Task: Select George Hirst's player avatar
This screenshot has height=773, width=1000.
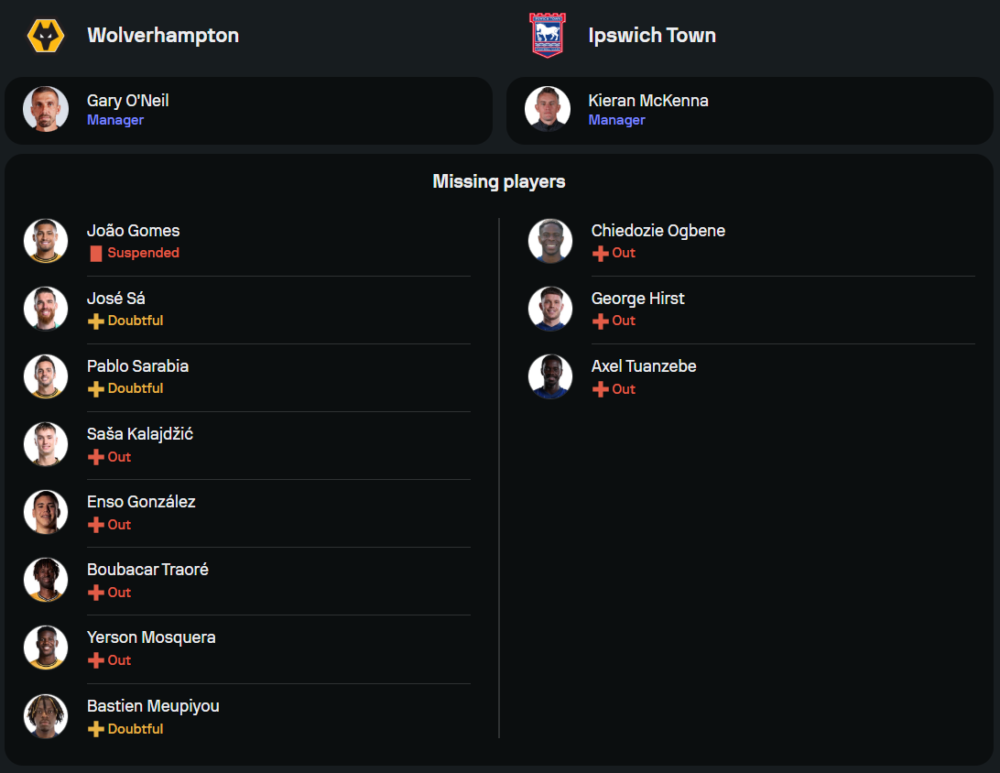Action: 550,308
